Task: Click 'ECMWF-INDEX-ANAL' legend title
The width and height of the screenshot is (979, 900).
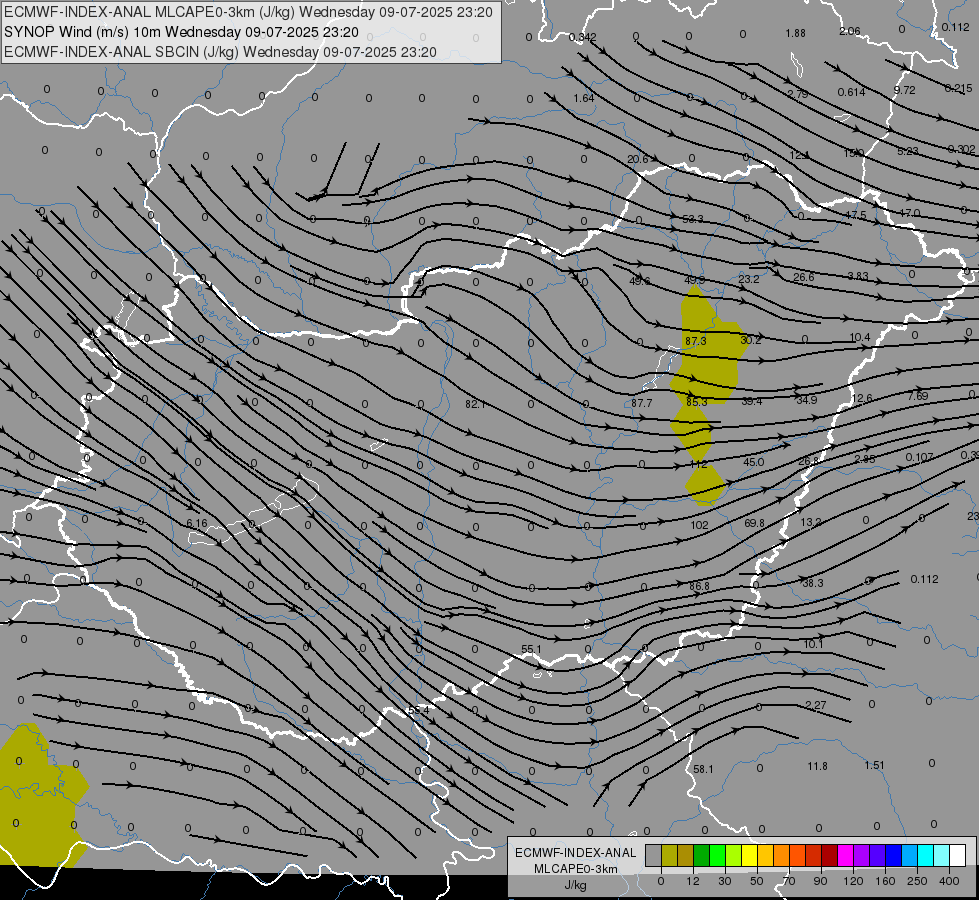Action: pyautogui.click(x=576, y=853)
